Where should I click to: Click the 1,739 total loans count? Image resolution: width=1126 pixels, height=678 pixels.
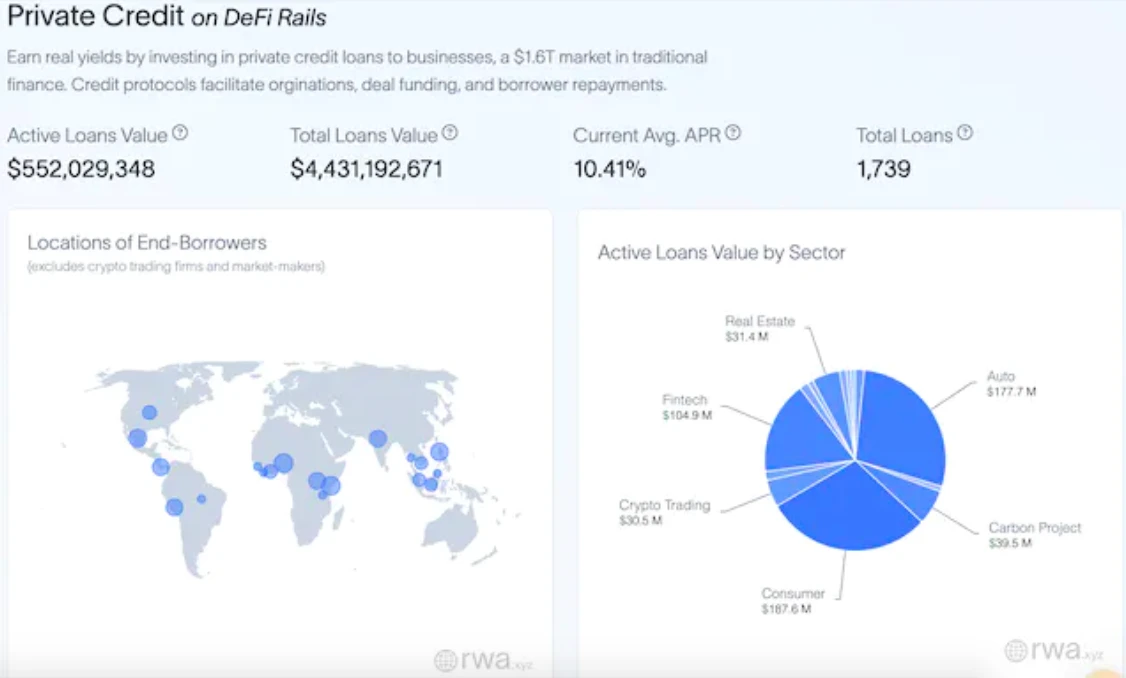tap(883, 169)
